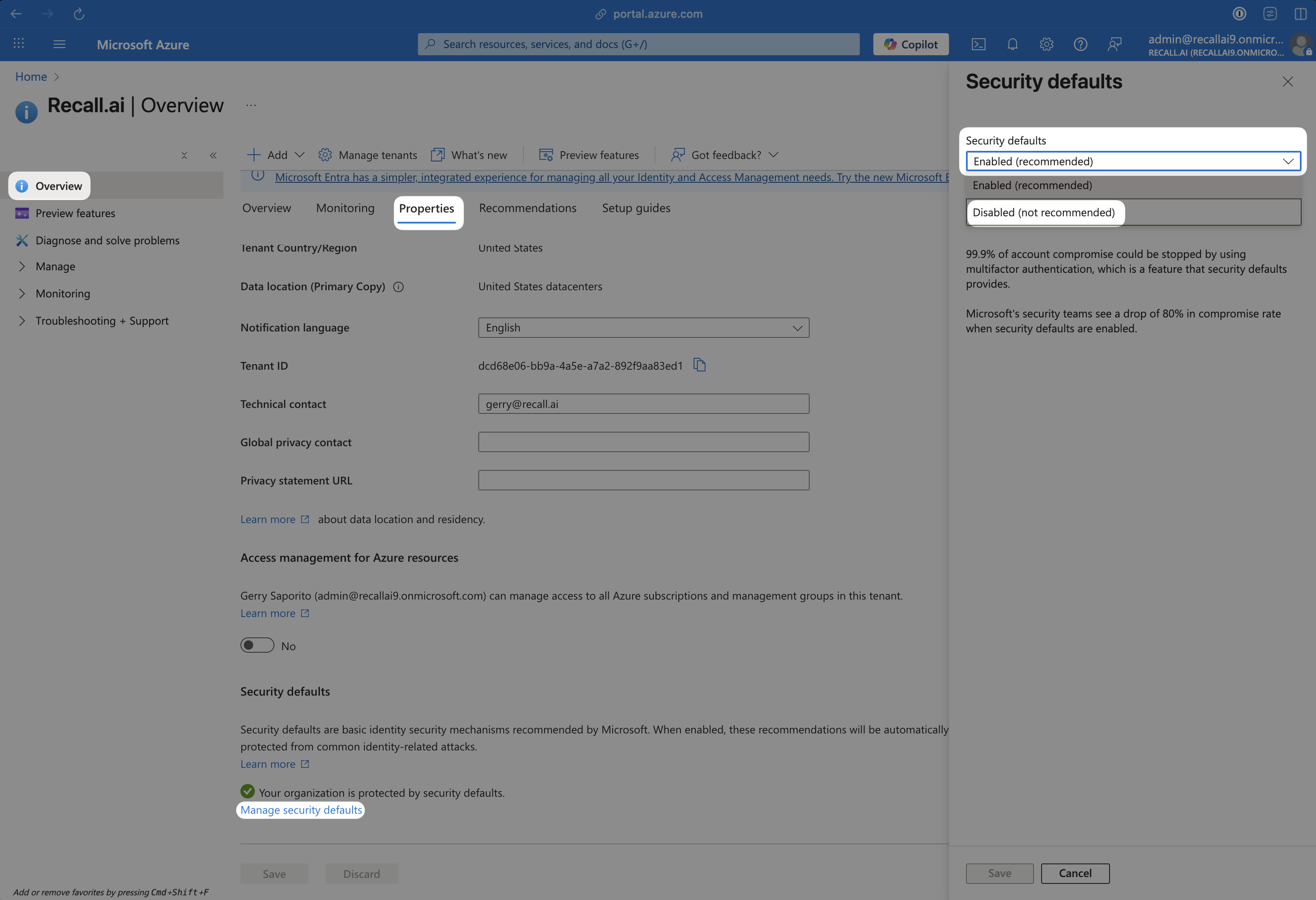Click the Copilot button
The height and width of the screenshot is (900, 1316).
coord(911,44)
